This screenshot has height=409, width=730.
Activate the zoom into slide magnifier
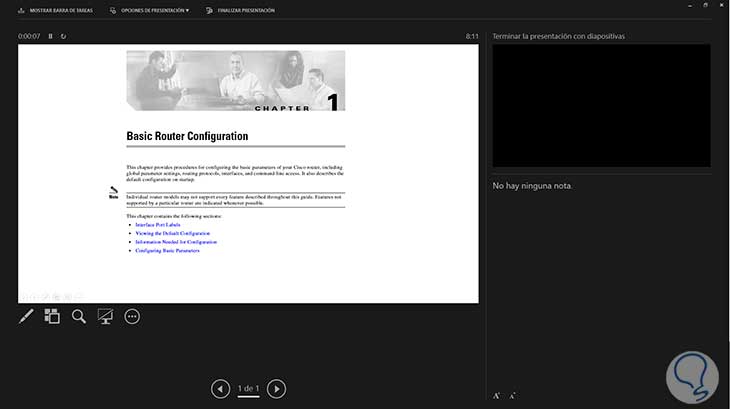click(x=79, y=316)
